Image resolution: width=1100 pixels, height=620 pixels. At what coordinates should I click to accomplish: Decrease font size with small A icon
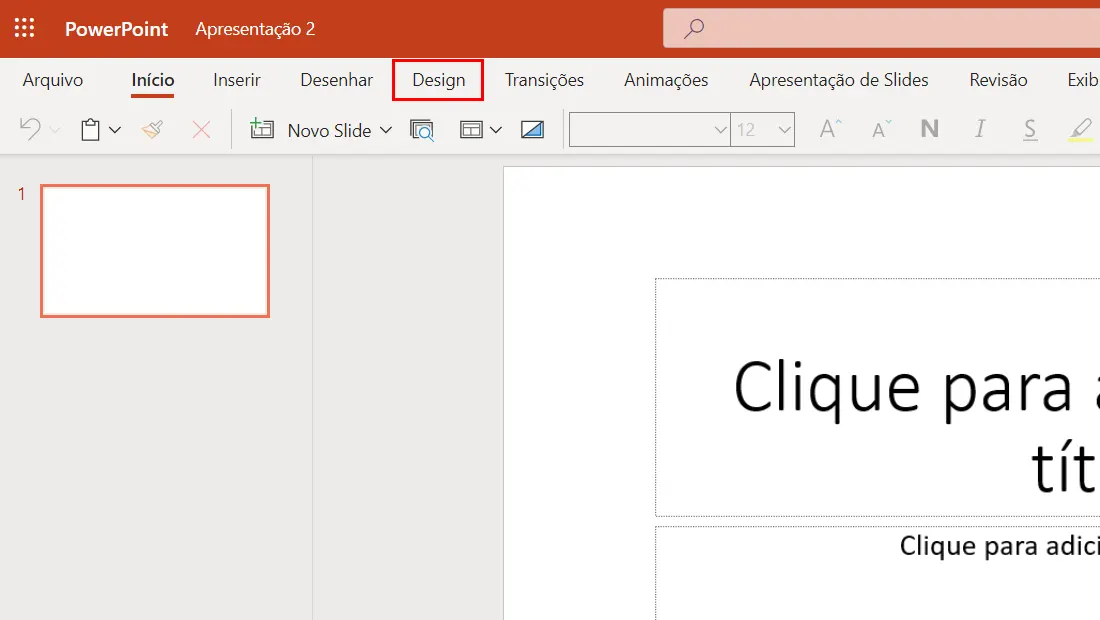[x=881, y=129]
